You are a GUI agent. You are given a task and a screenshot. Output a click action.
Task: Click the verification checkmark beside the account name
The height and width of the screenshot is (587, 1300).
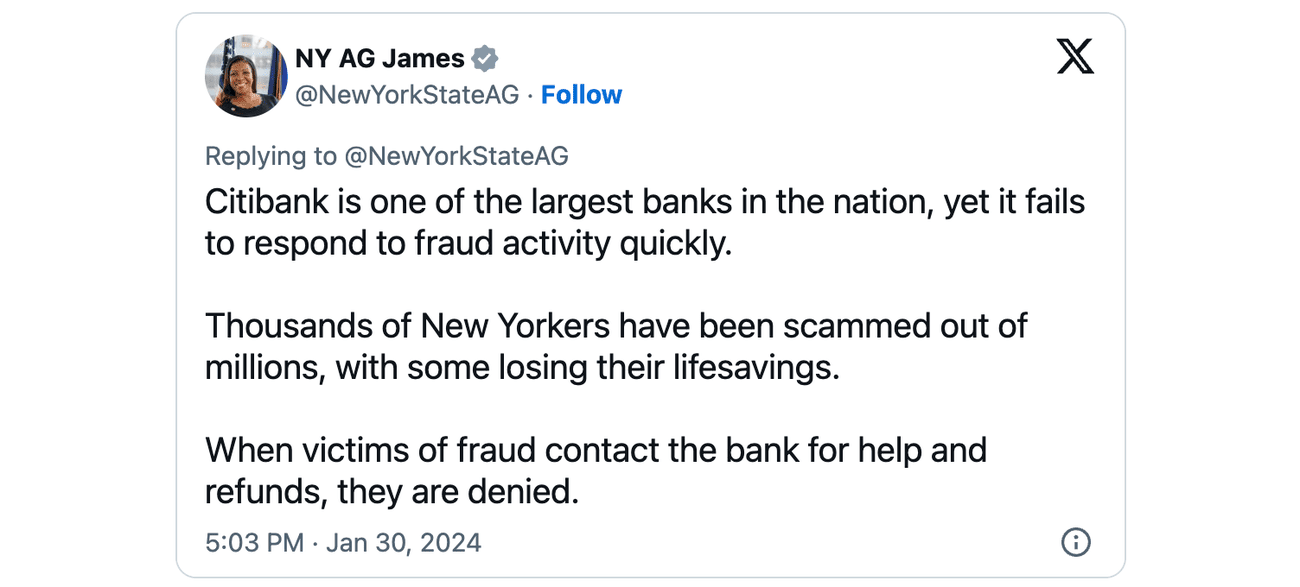pyautogui.click(x=484, y=58)
